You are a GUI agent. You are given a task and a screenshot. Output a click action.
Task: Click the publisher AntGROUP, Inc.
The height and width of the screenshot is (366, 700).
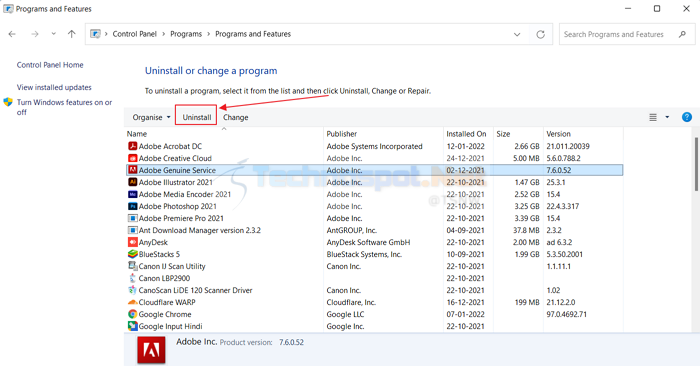351,230
